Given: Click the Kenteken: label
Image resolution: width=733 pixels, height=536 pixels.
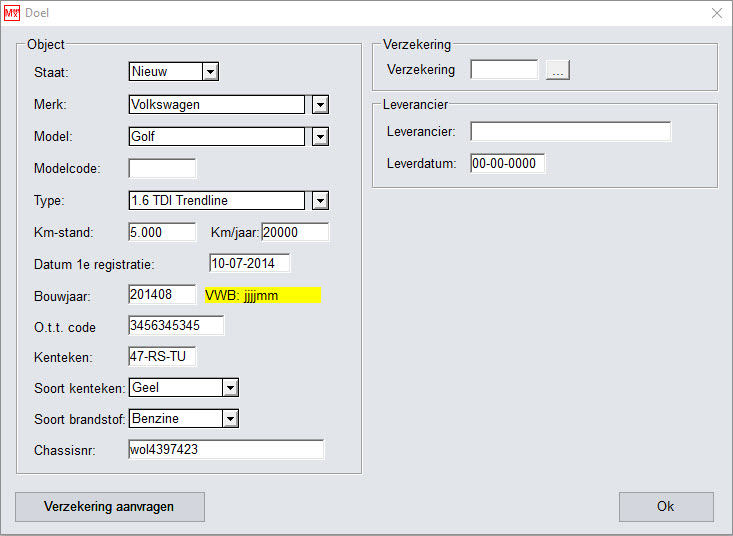Looking at the screenshot, I should (63, 357).
